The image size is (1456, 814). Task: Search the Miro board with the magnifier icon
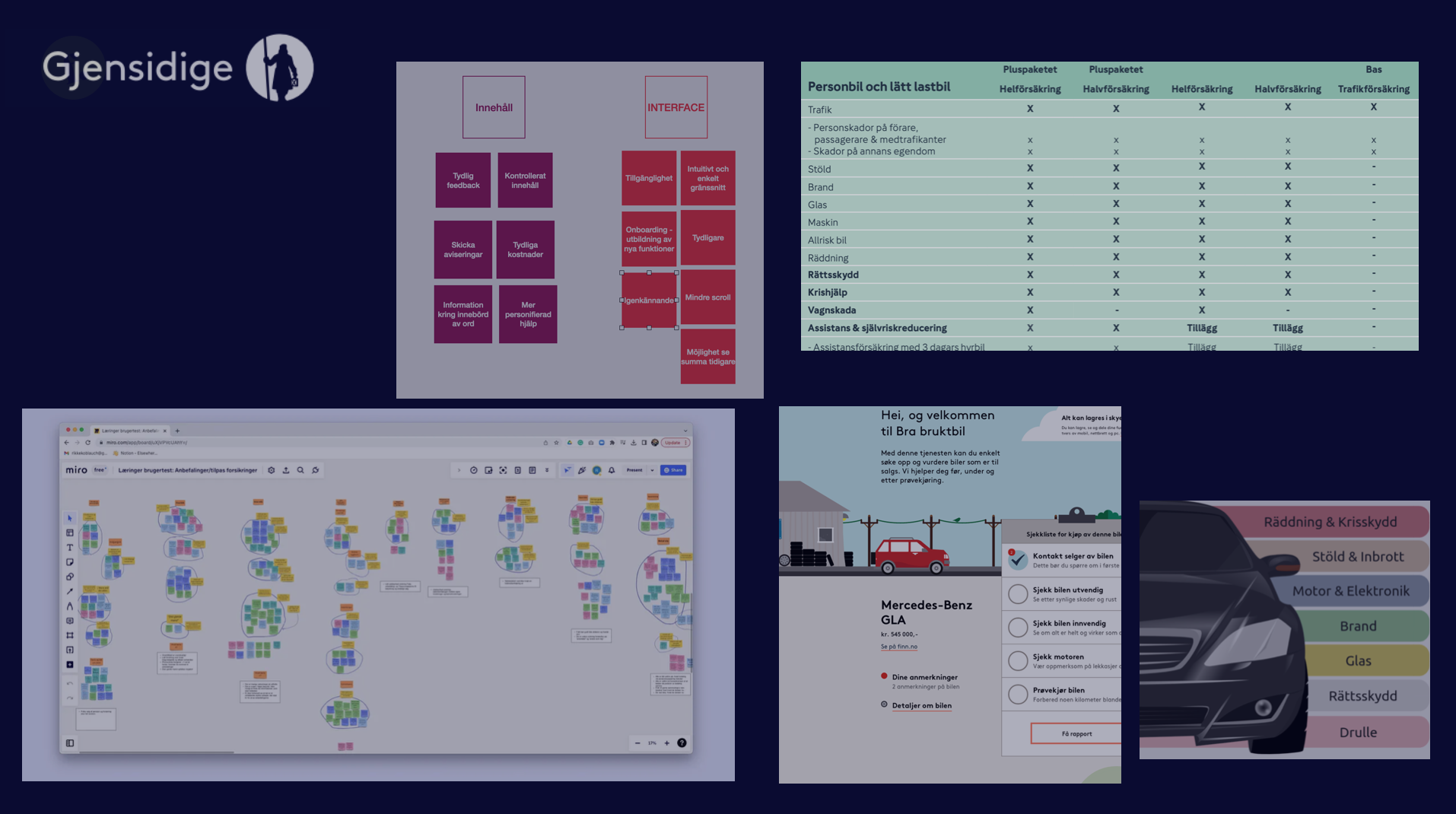pos(300,470)
